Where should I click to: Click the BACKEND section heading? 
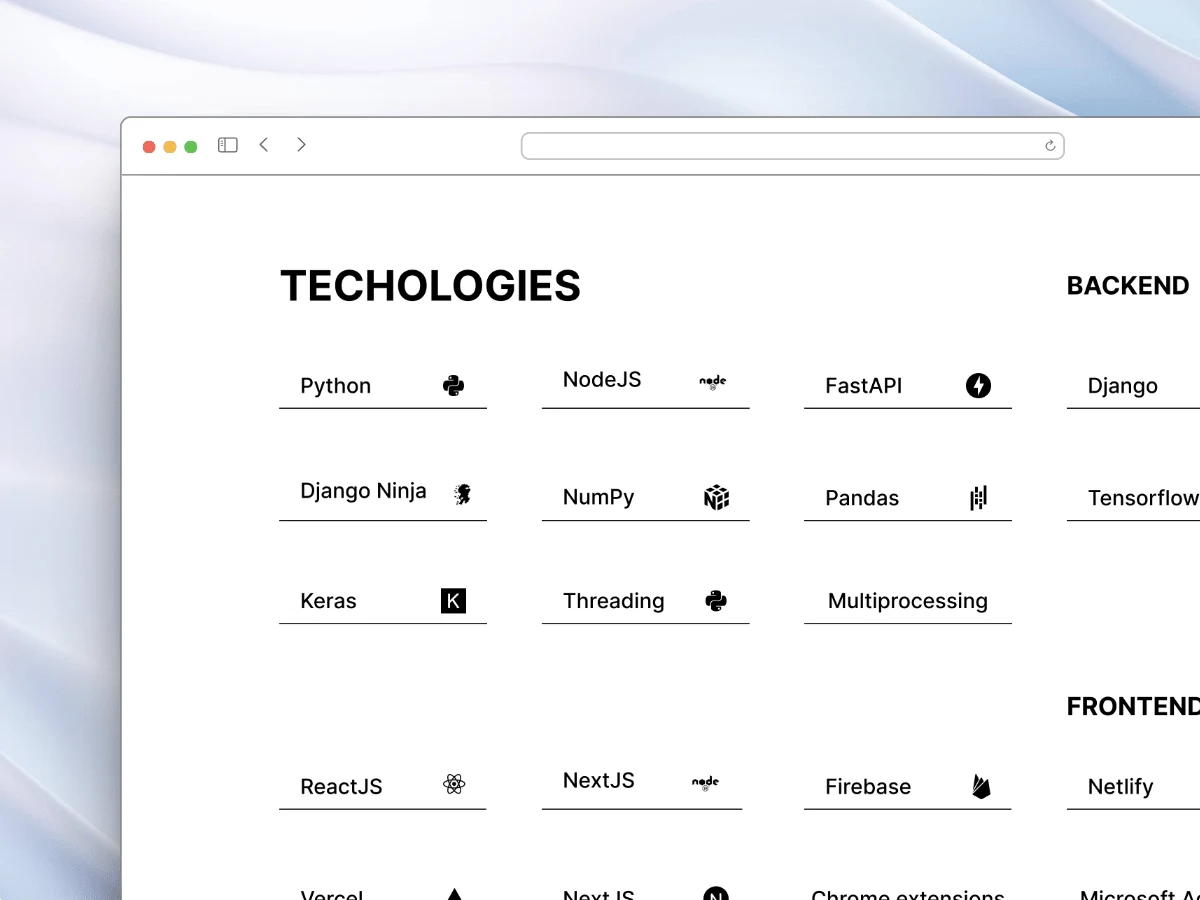click(x=1128, y=286)
